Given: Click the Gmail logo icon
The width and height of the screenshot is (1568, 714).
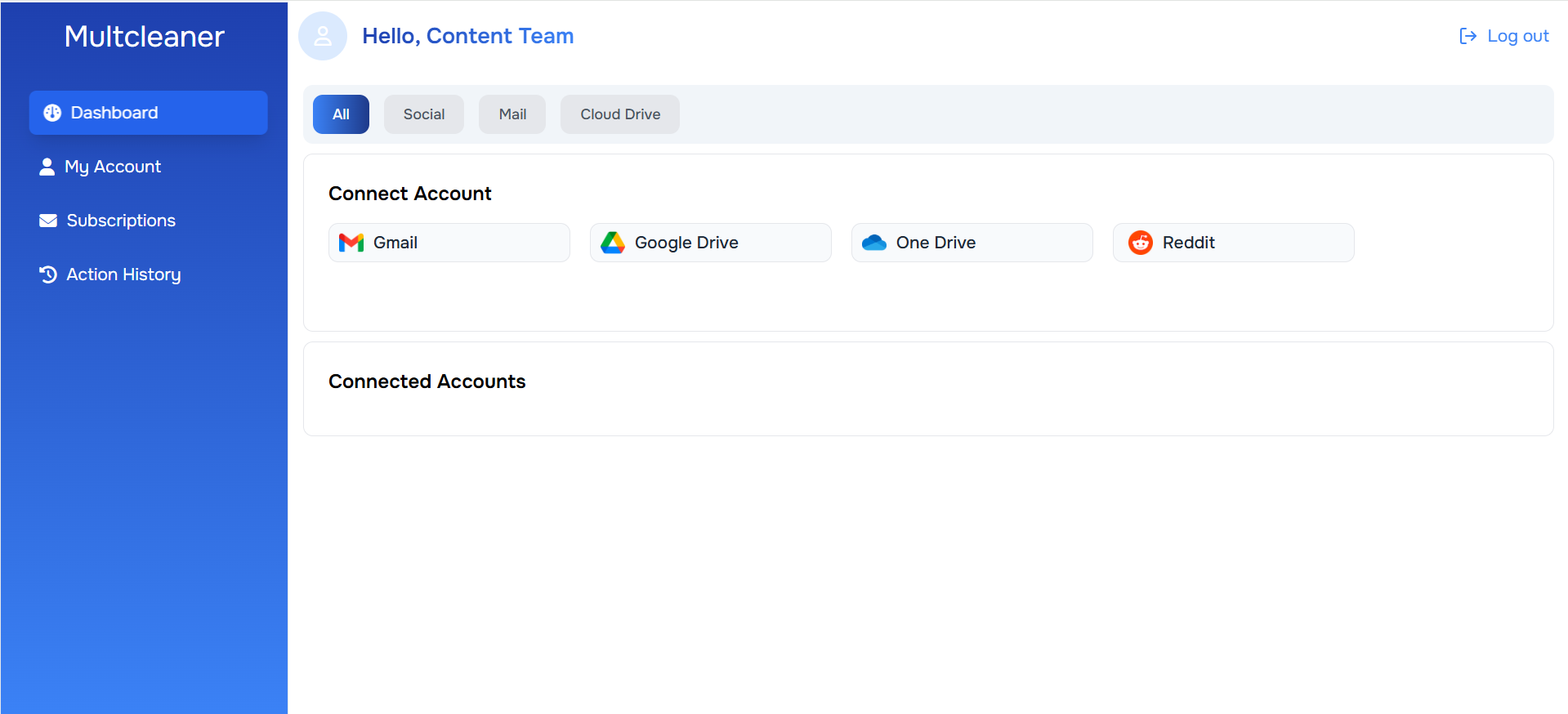Looking at the screenshot, I should pos(351,243).
